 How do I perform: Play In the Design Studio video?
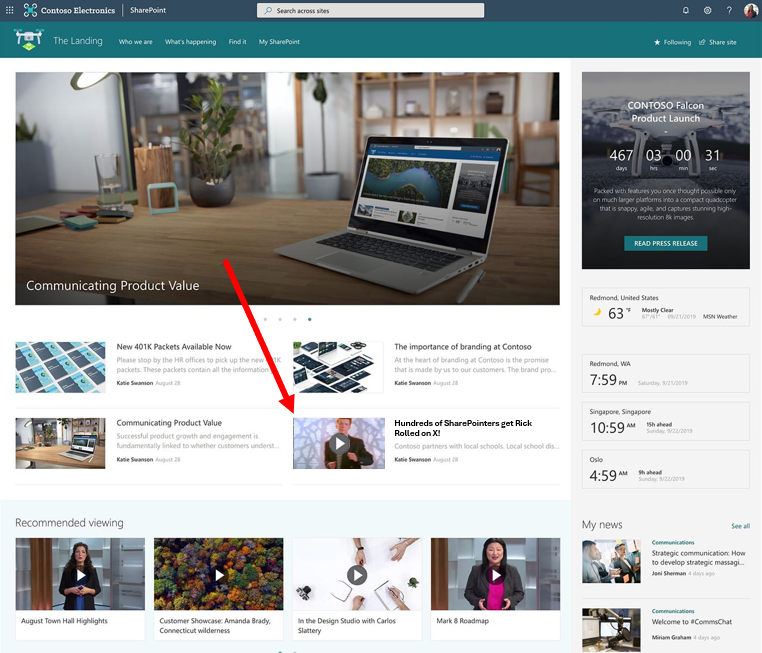(x=357, y=574)
